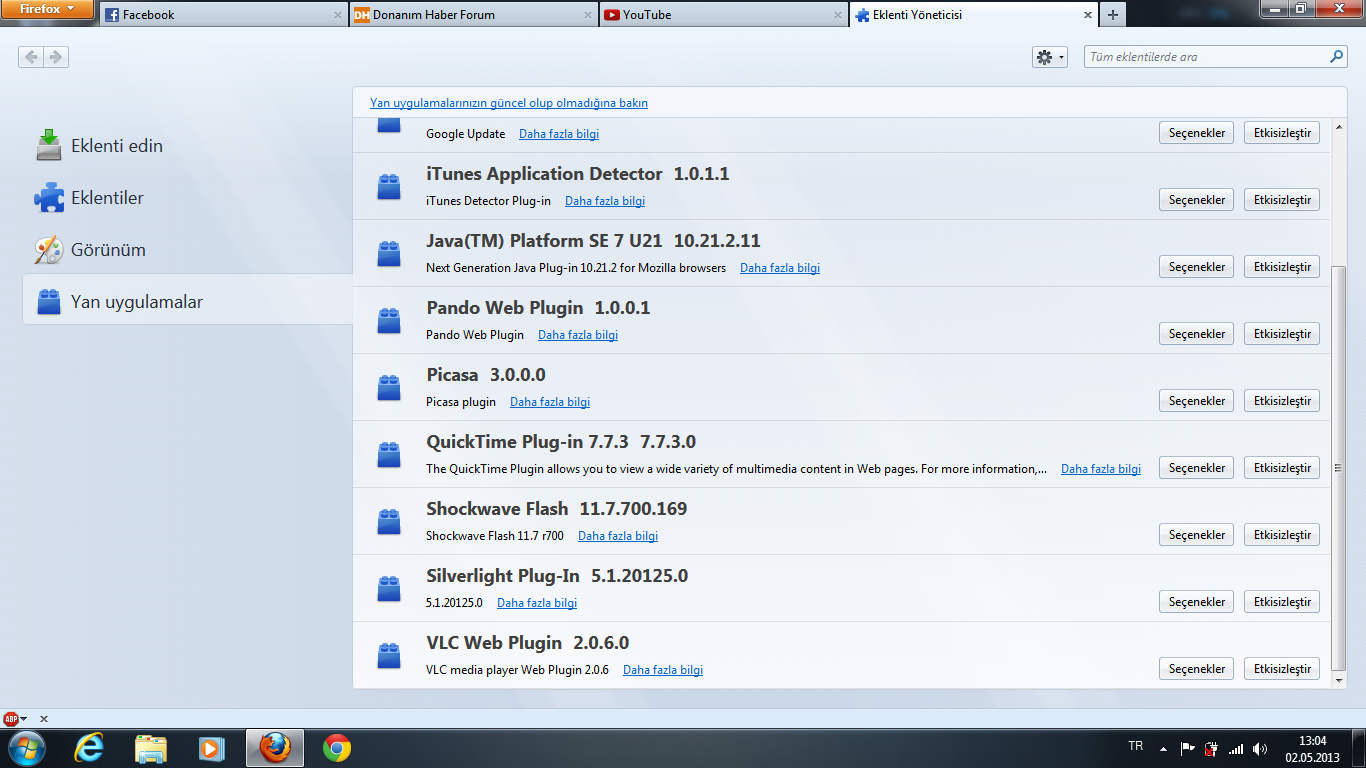Screen dimensions: 1366x768
Task: Open the Windows Start menu
Action: [26, 748]
